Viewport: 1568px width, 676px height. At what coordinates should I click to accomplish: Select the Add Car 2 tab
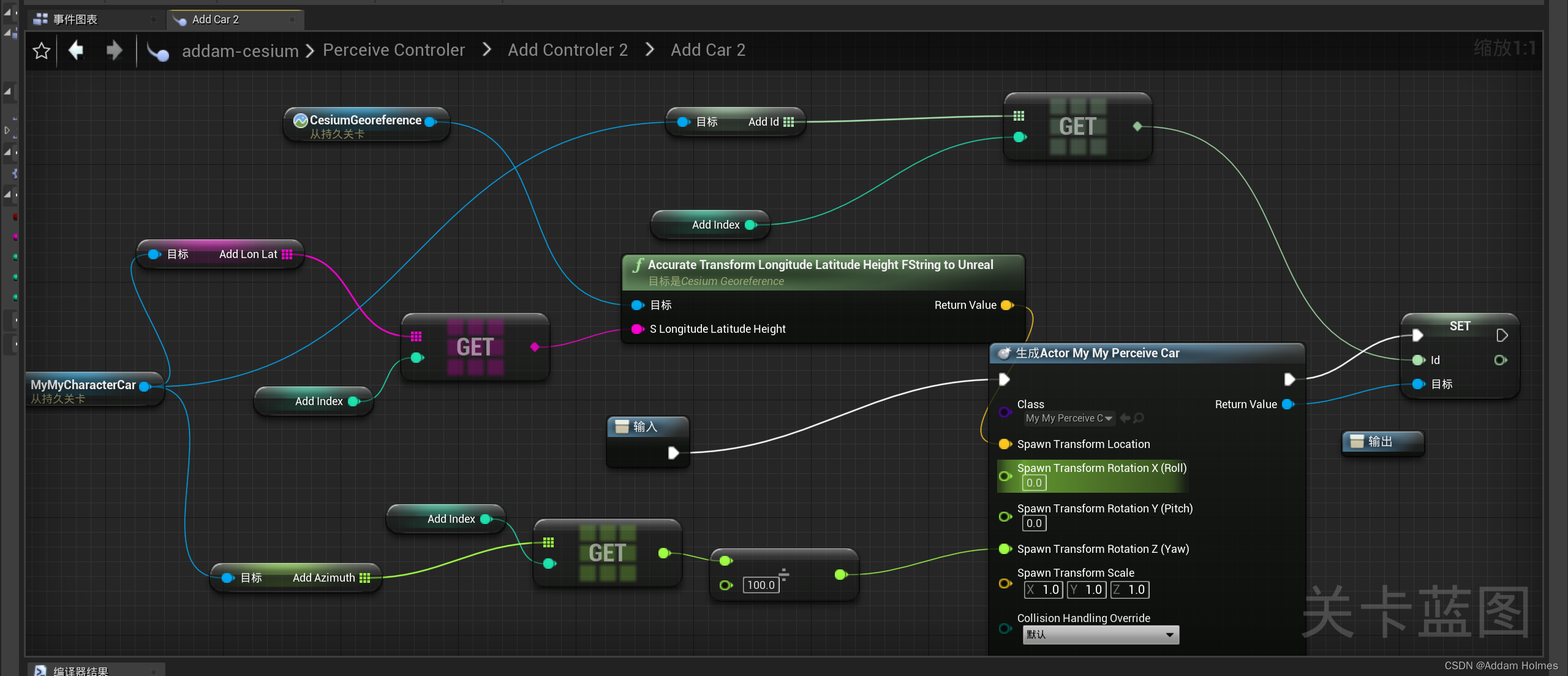pyautogui.click(x=216, y=20)
